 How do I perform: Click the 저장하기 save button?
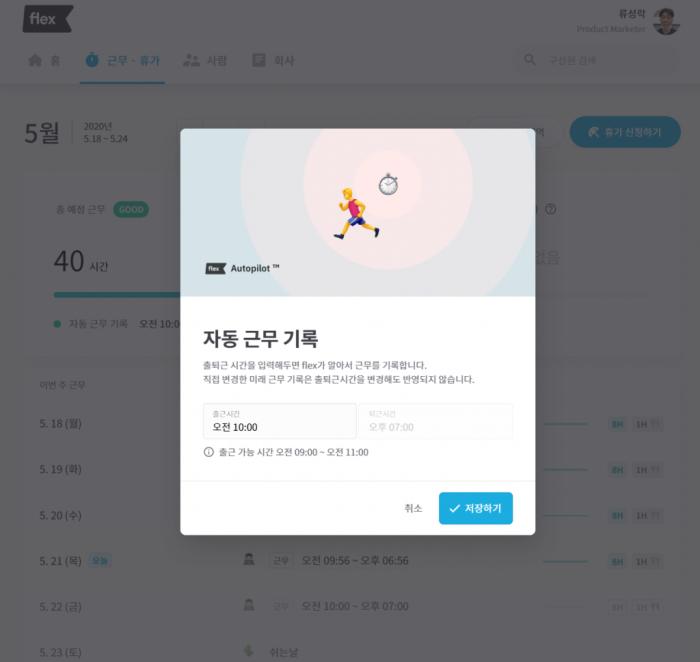coord(475,508)
